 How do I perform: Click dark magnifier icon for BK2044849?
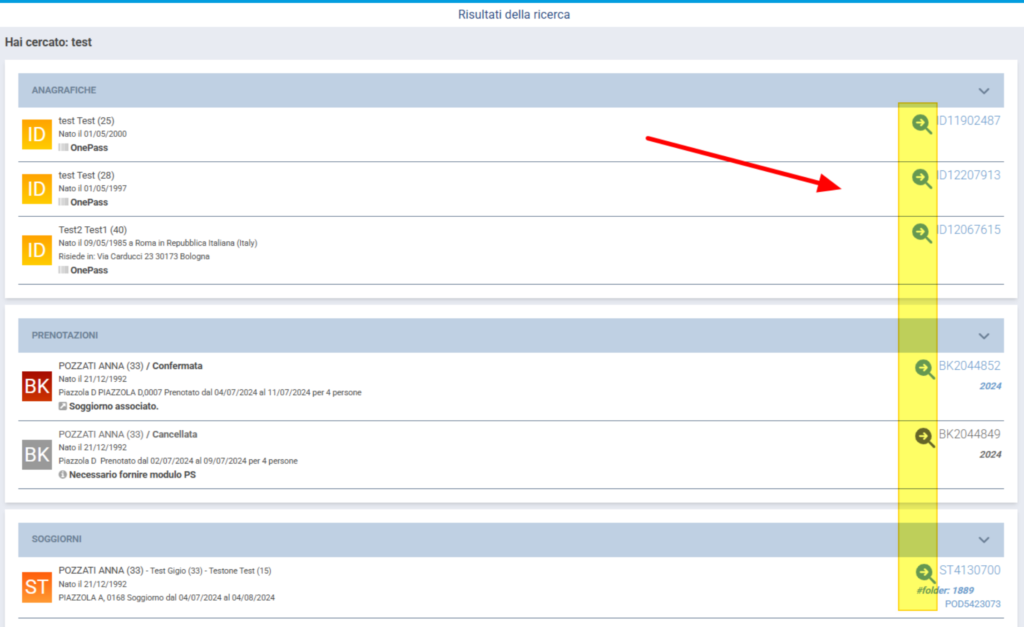925,436
